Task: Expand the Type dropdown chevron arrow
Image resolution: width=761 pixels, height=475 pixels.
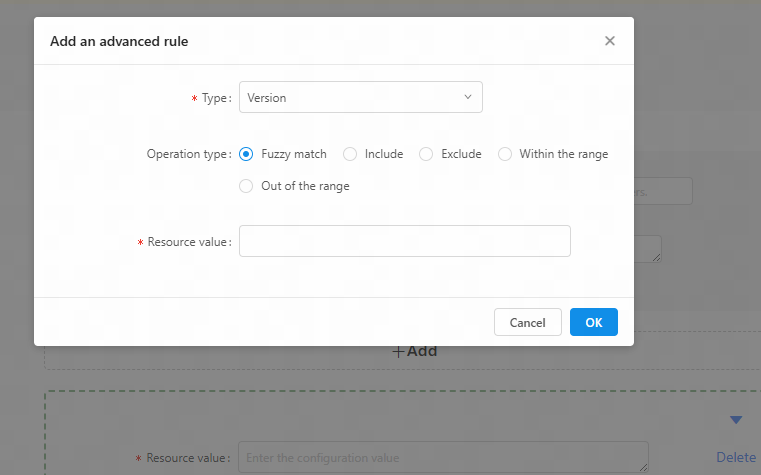Action: tap(468, 97)
